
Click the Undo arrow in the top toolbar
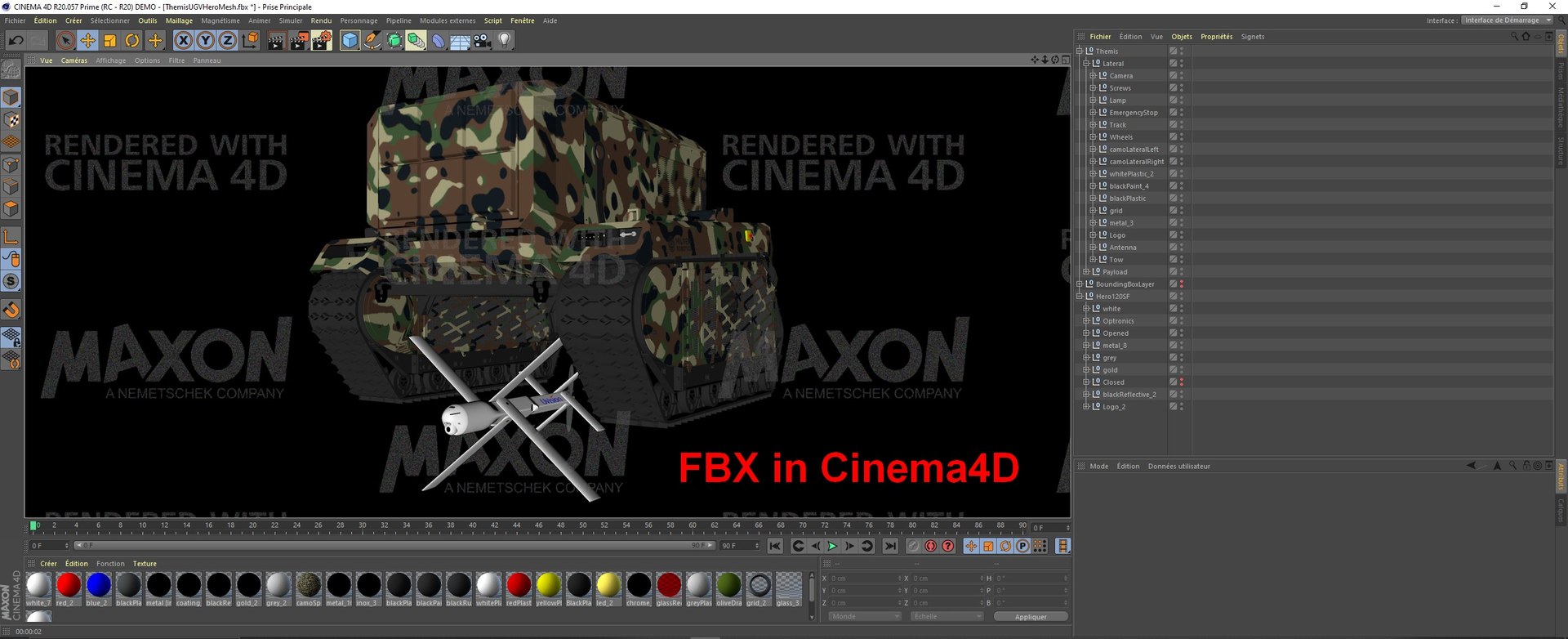16,40
